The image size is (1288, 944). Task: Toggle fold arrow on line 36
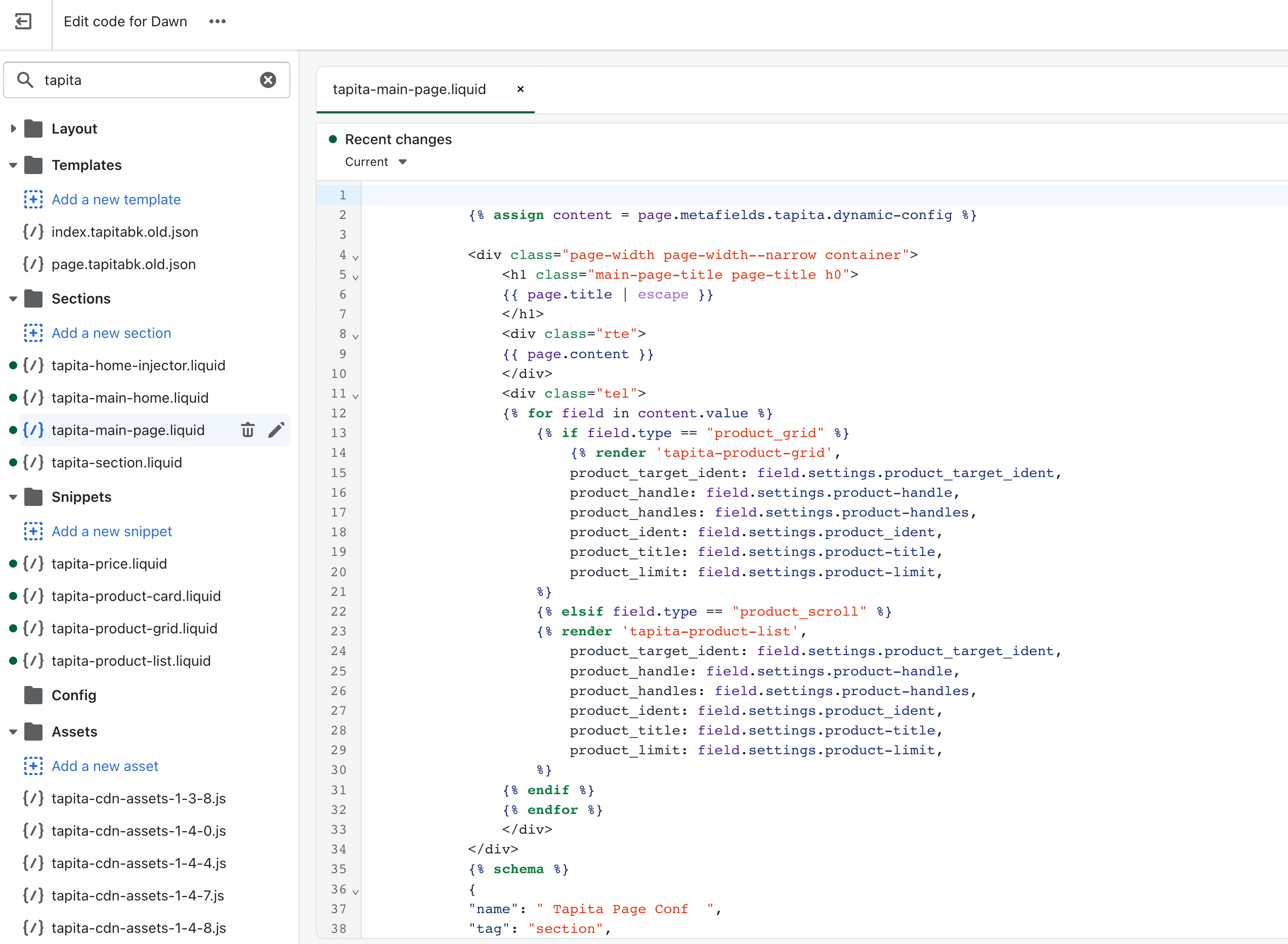(356, 891)
